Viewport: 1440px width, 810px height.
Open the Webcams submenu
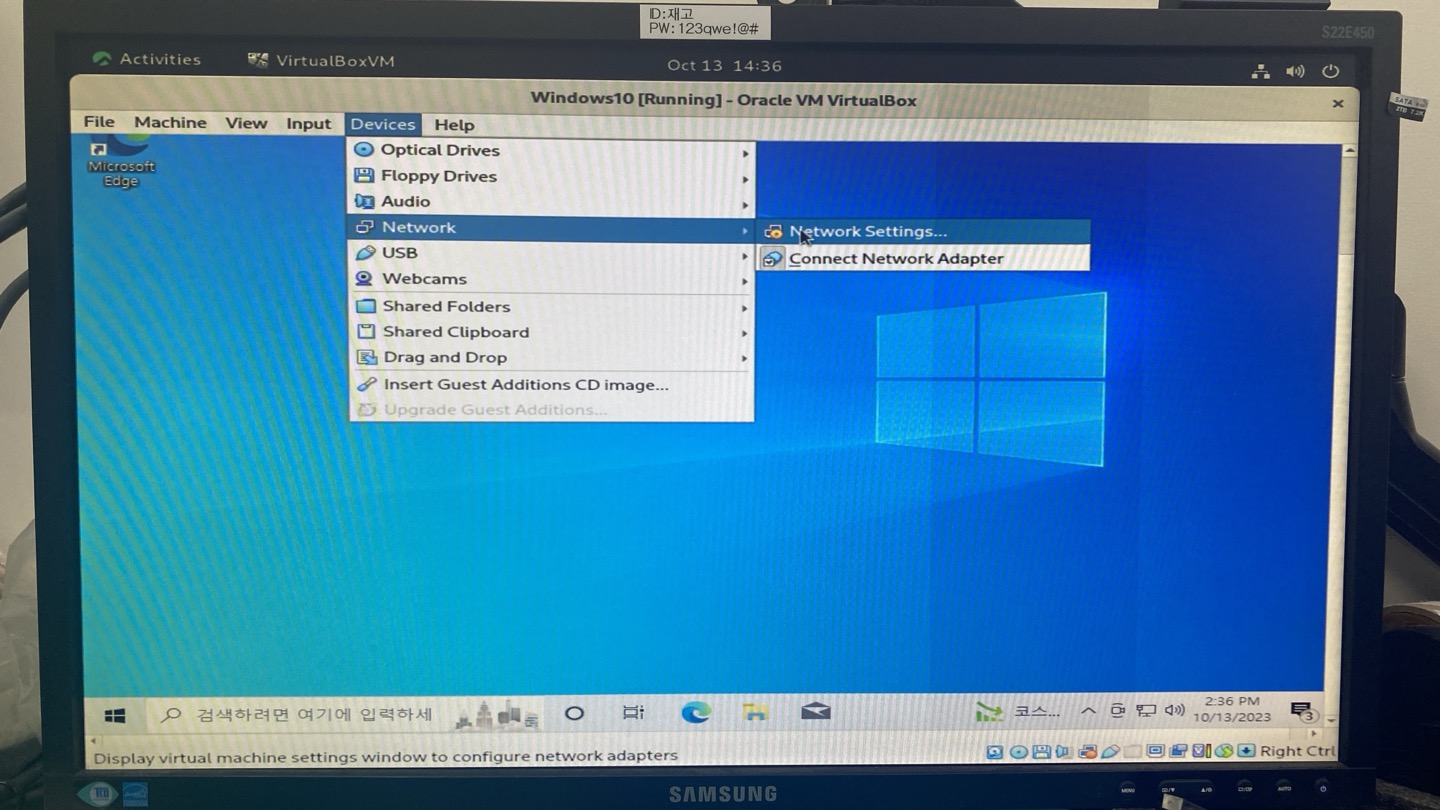[551, 279]
